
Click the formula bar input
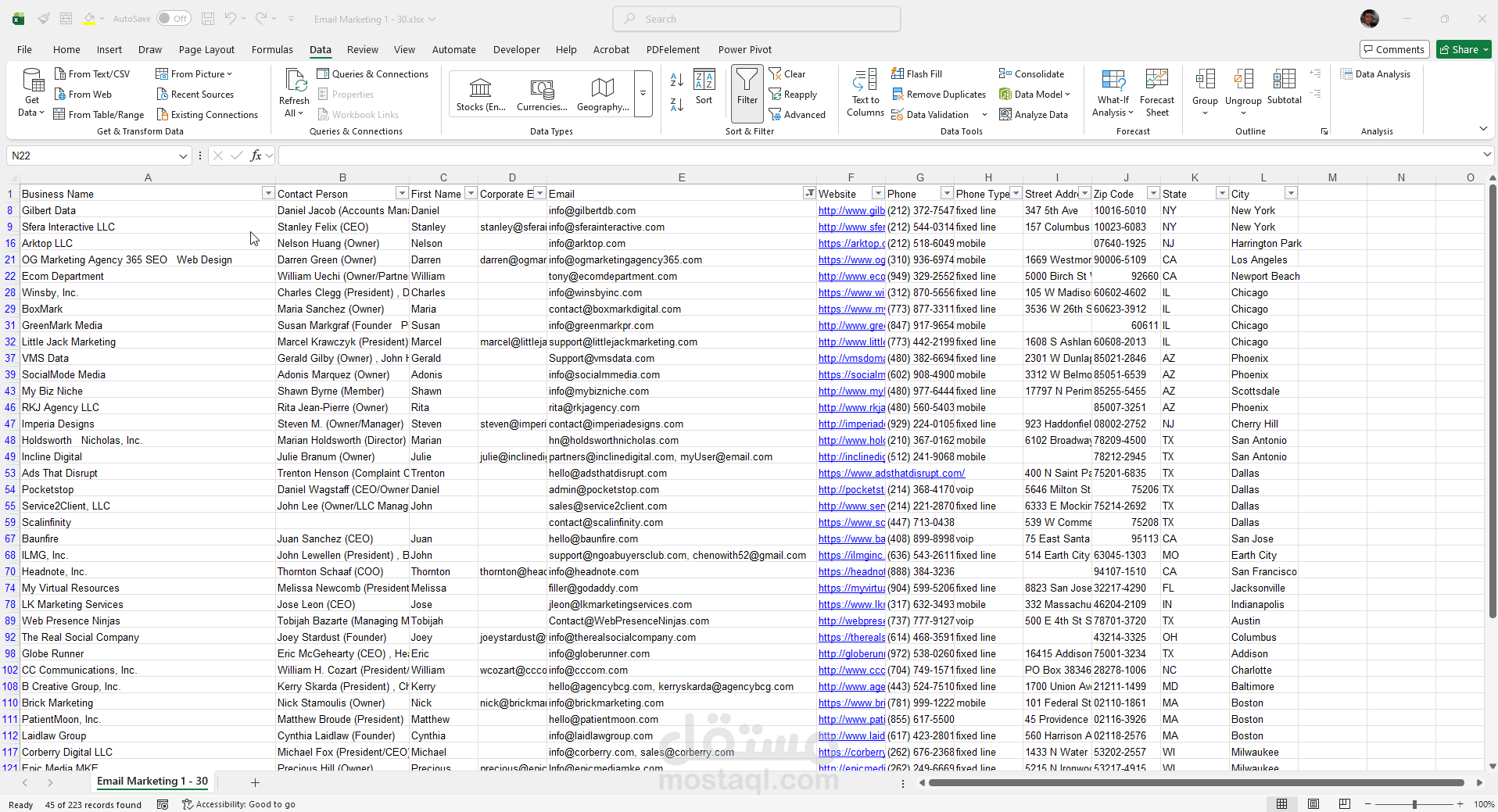(880, 156)
